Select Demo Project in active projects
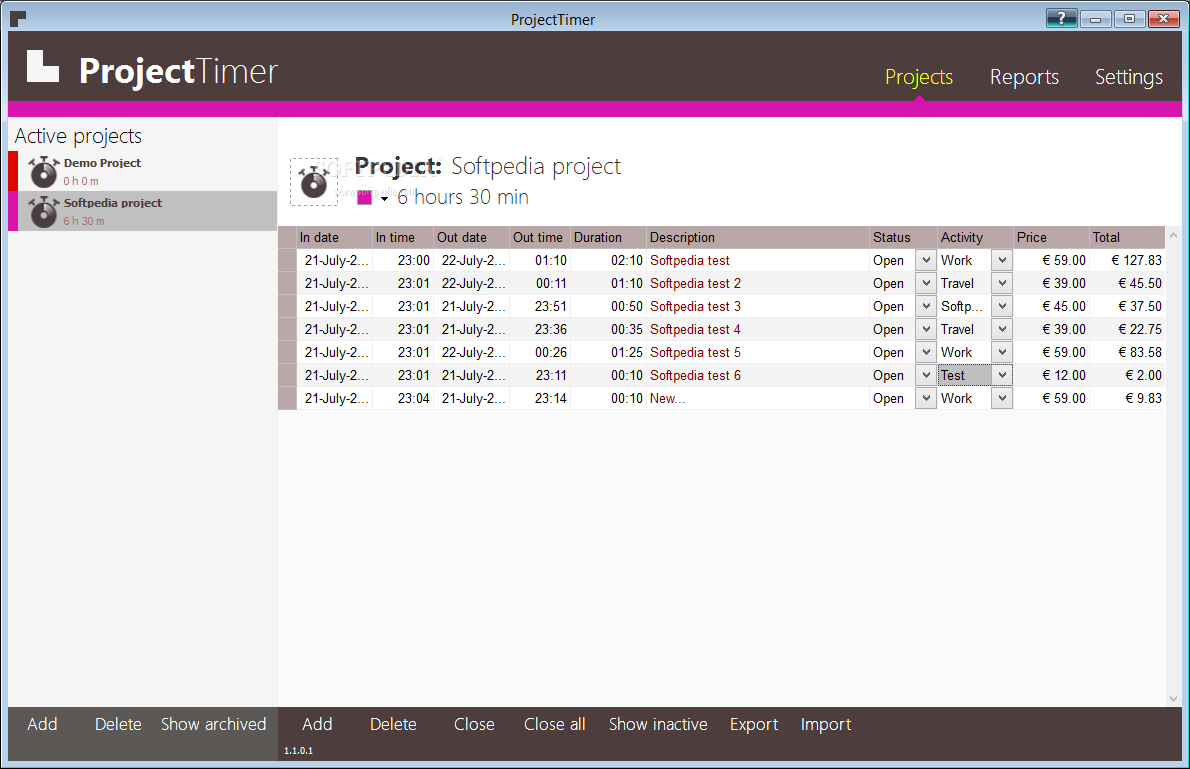Image resolution: width=1190 pixels, height=769 pixels. tap(143, 172)
